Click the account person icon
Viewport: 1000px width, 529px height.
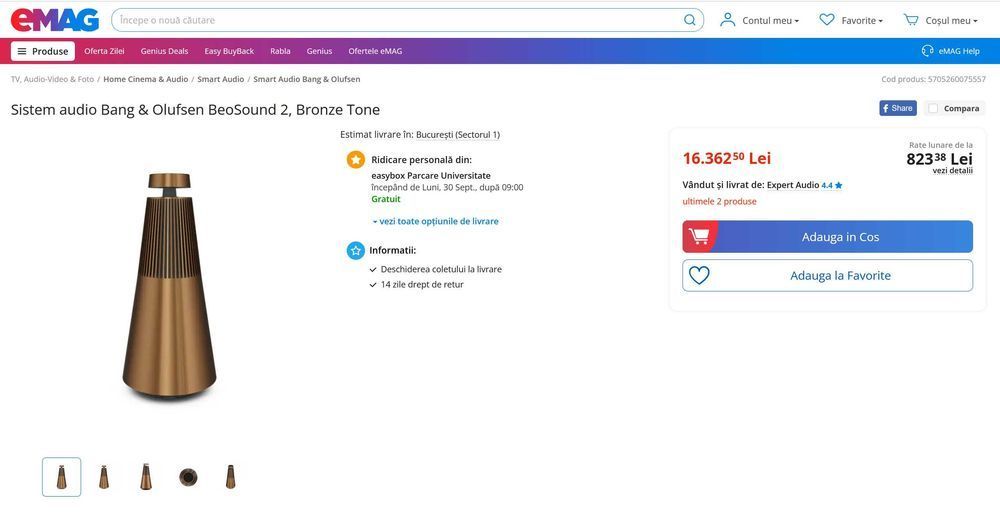(727, 20)
